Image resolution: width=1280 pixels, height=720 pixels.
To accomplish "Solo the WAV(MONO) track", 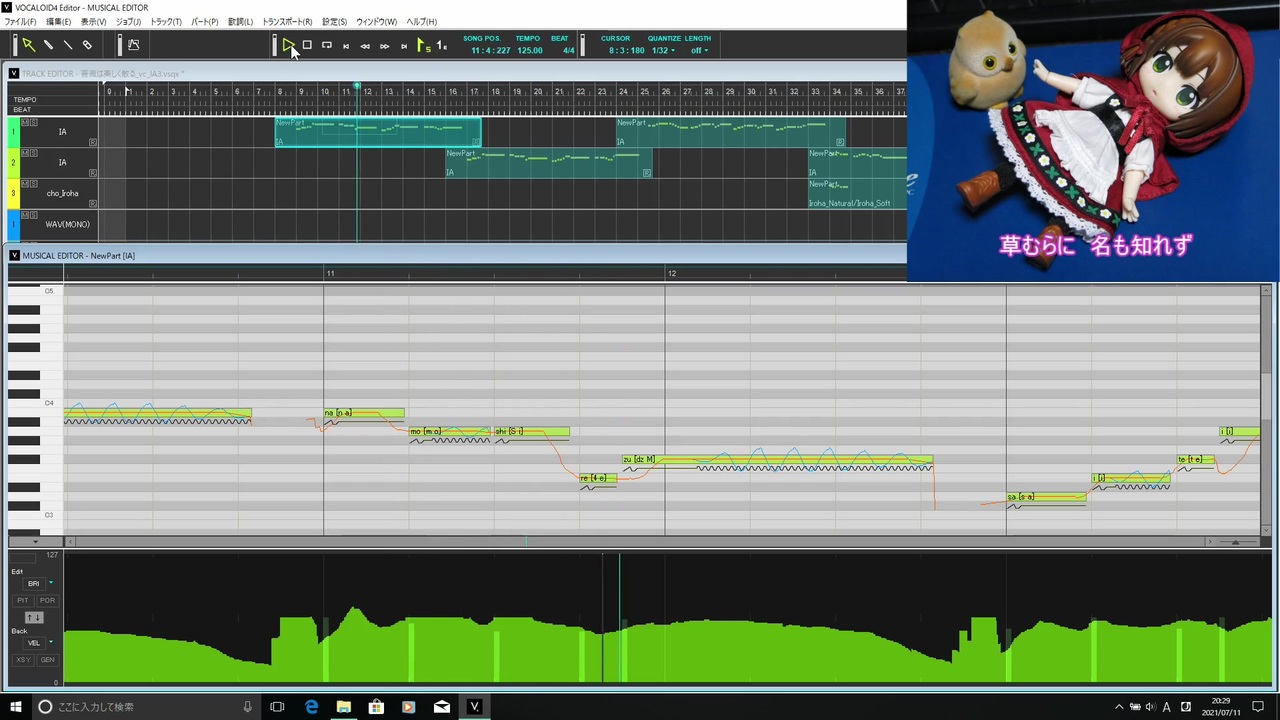I will coord(34,214).
